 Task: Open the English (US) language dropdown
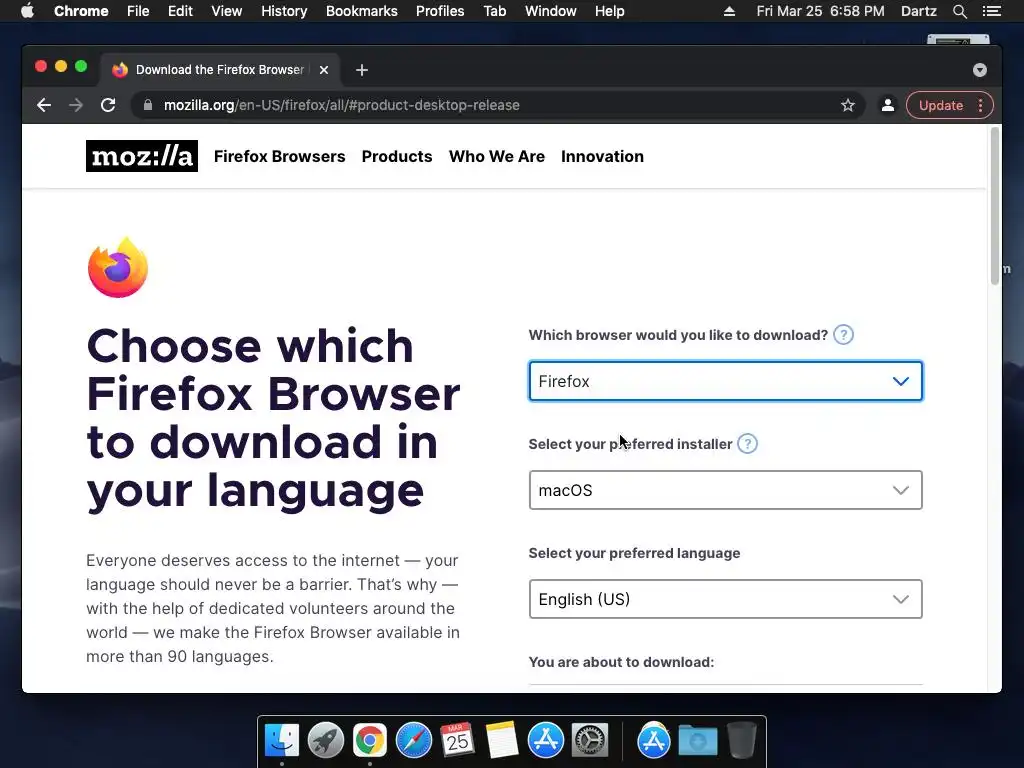[726, 599]
